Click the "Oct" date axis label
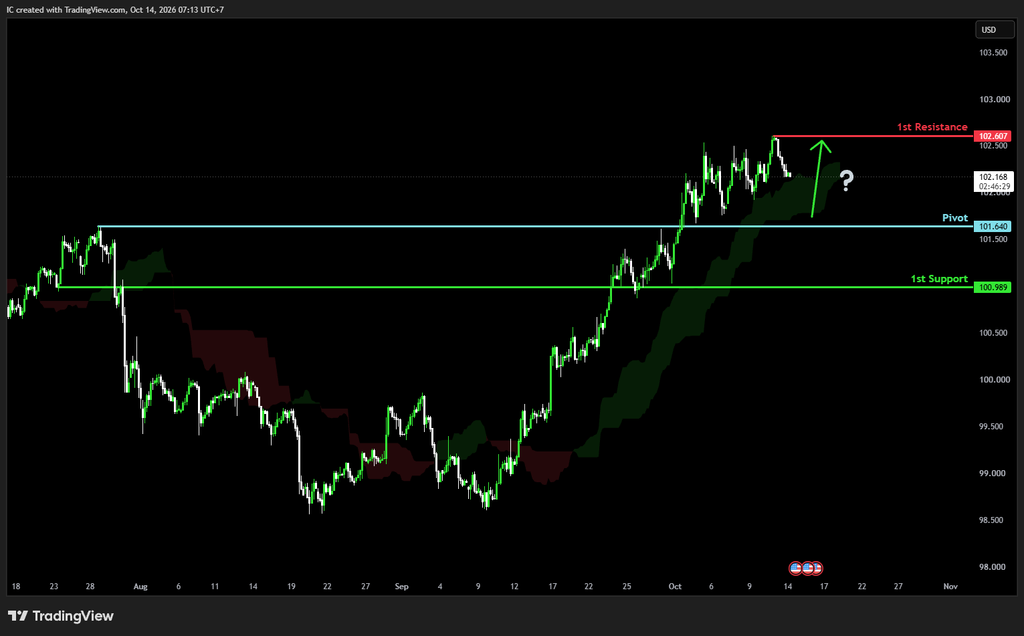The width and height of the screenshot is (1024, 636). coord(675,586)
